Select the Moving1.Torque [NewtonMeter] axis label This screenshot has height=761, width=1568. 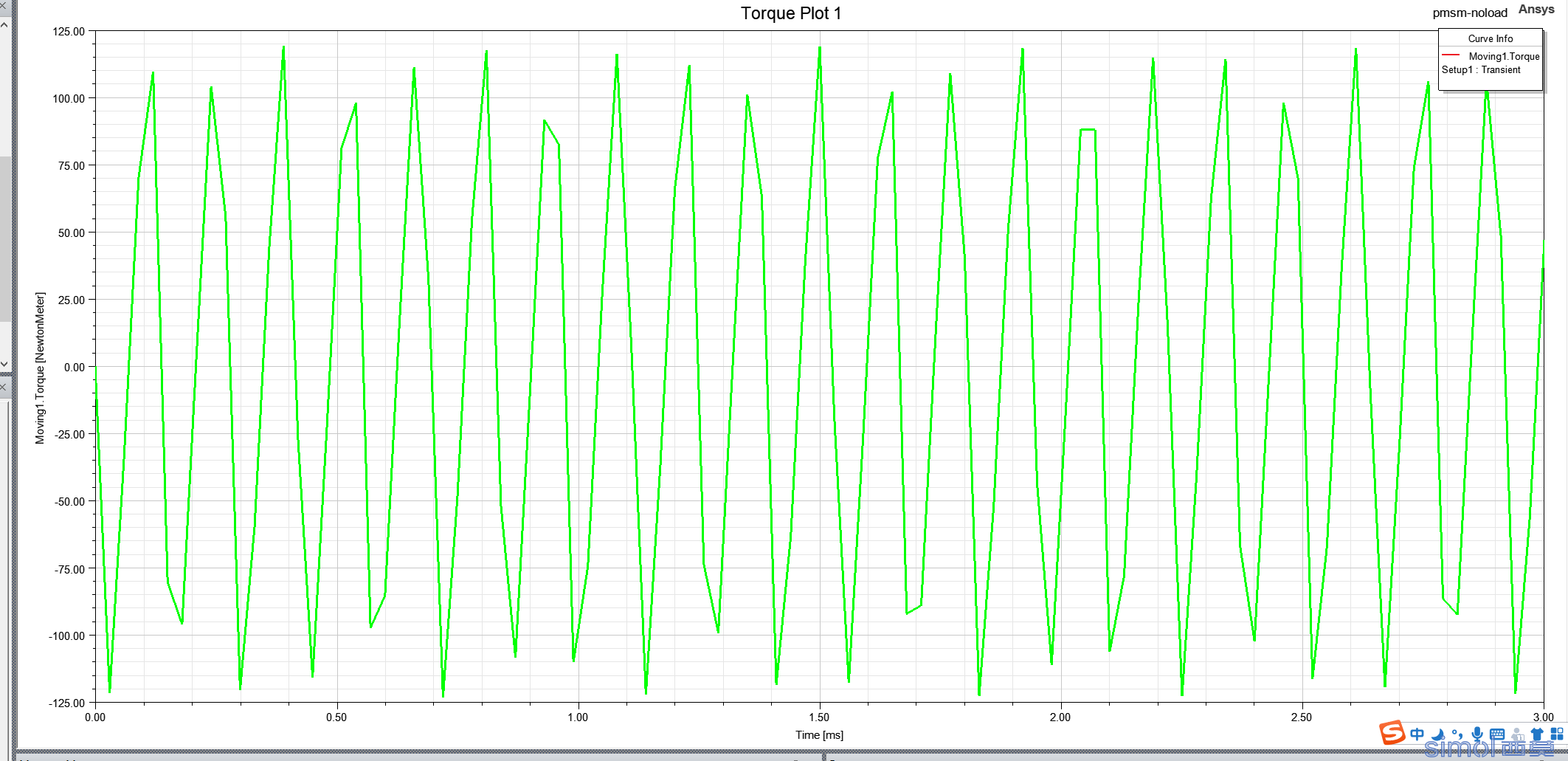[x=40, y=368]
